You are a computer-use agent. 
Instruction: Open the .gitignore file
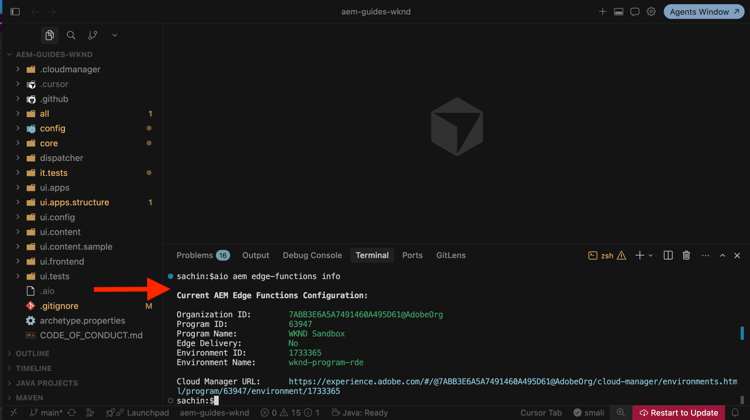(x=59, y=306)
